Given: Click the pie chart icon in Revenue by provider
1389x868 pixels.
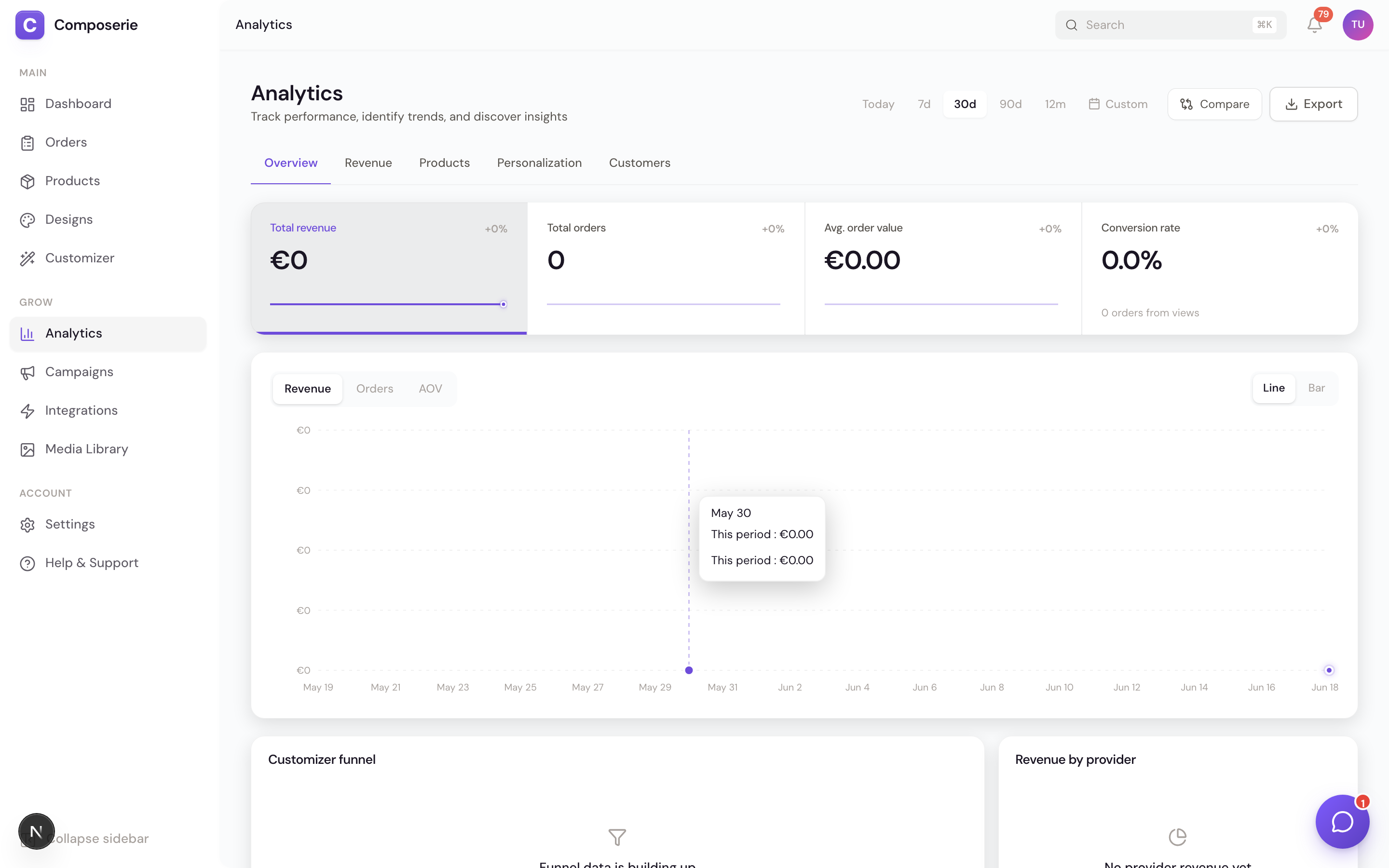Looking at the screenshot, I should (x=1177, y=837).
